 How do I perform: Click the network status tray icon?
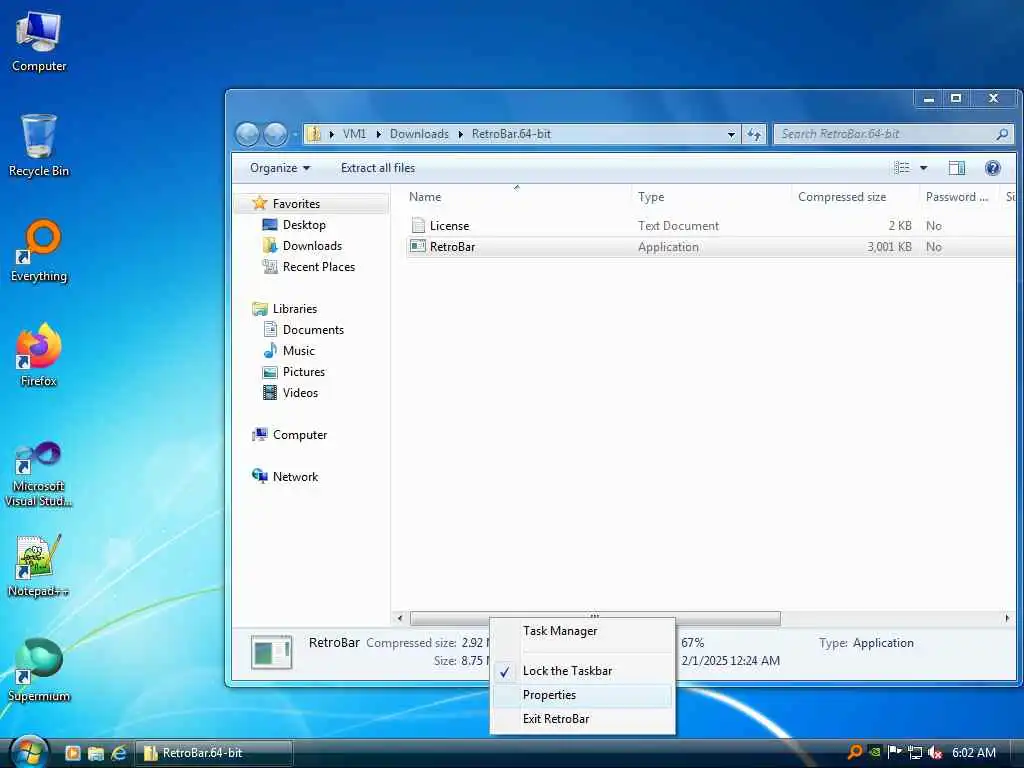pyautogui.click(x=915, y=753)
